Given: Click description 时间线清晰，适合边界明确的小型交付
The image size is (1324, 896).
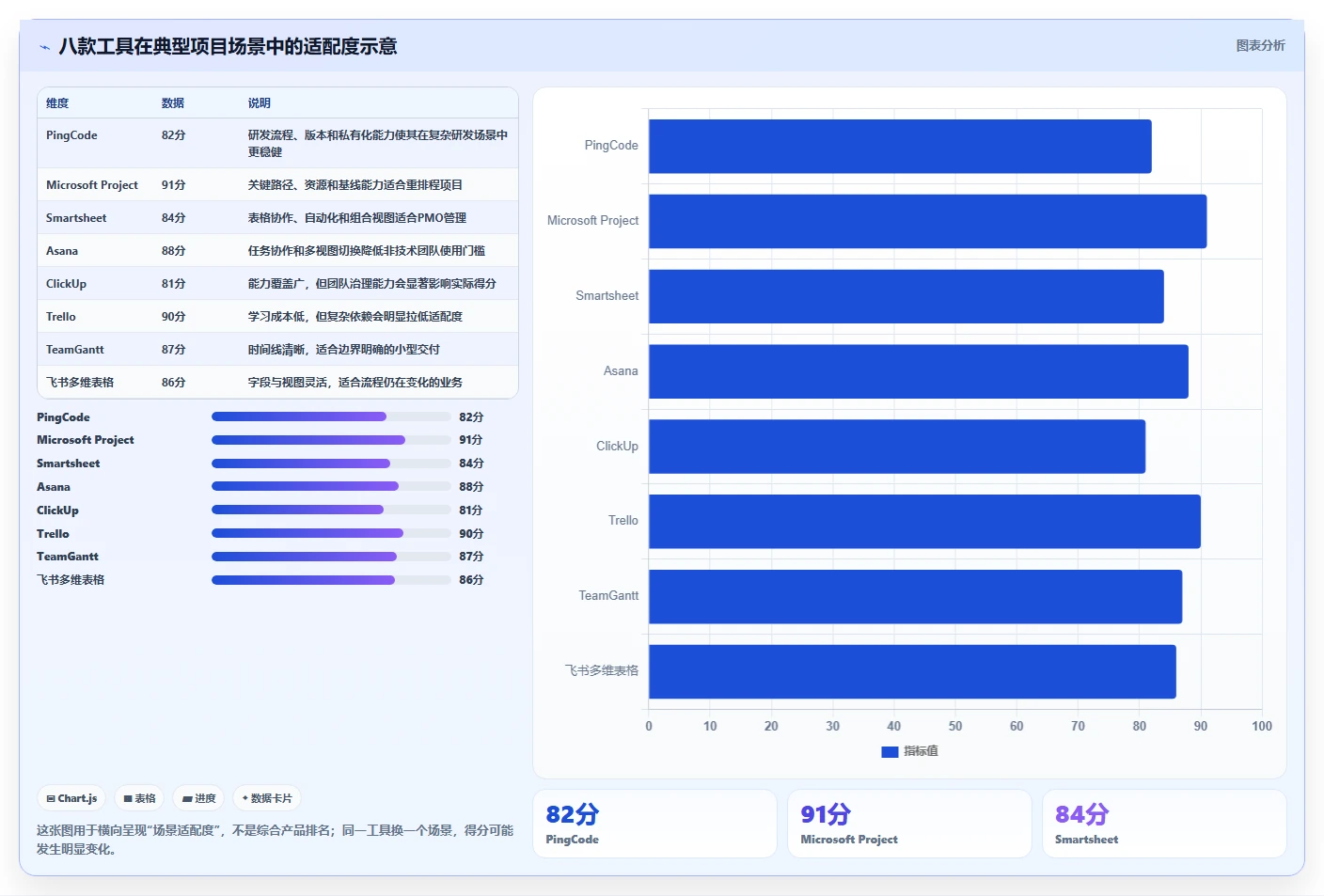Looking at the screenshot, I should (344, 350).
